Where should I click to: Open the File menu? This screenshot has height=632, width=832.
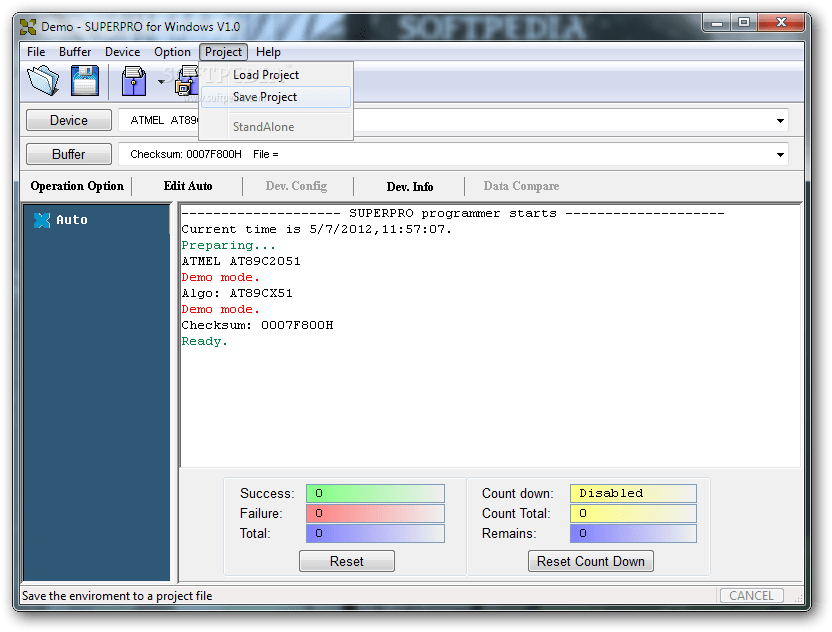pyautogui.click(x=35, y=51)
